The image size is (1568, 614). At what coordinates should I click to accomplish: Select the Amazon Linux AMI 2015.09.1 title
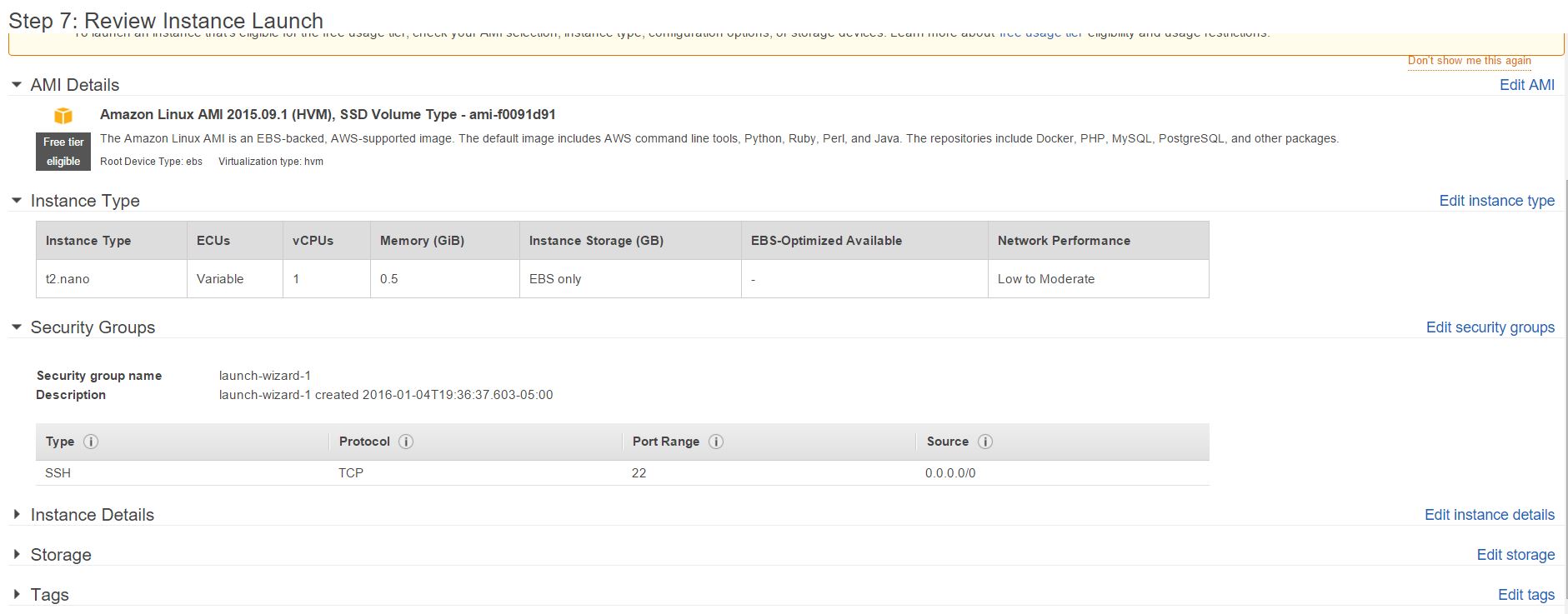[328, 115]
